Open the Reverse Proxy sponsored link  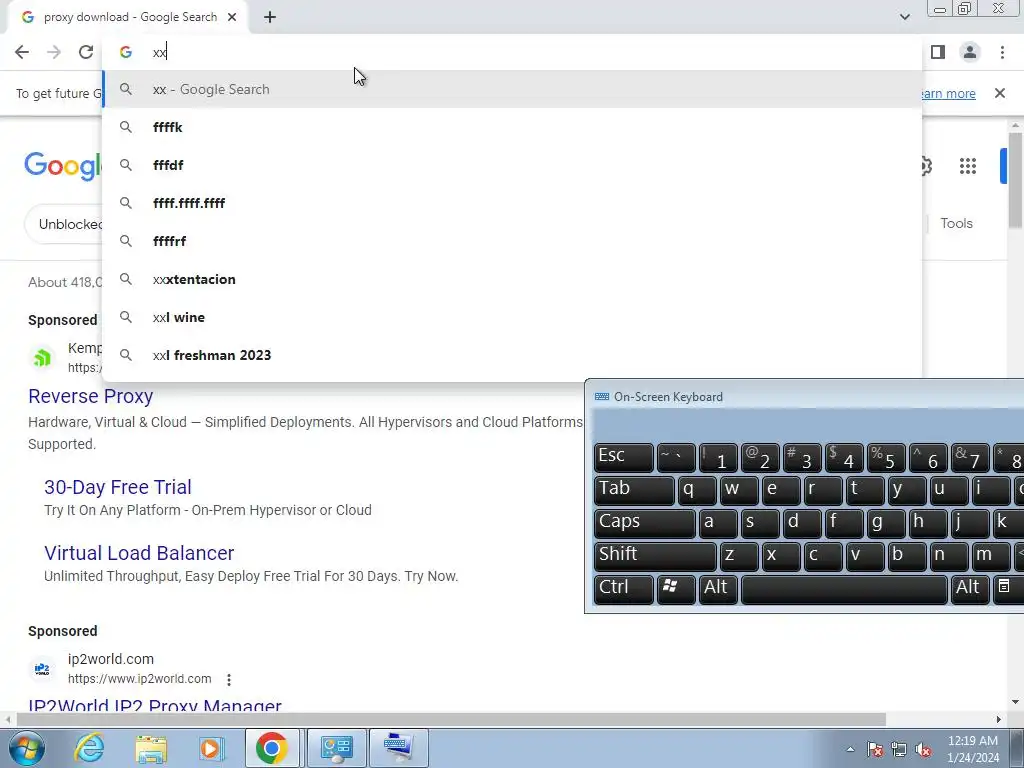tap(91, 396)
